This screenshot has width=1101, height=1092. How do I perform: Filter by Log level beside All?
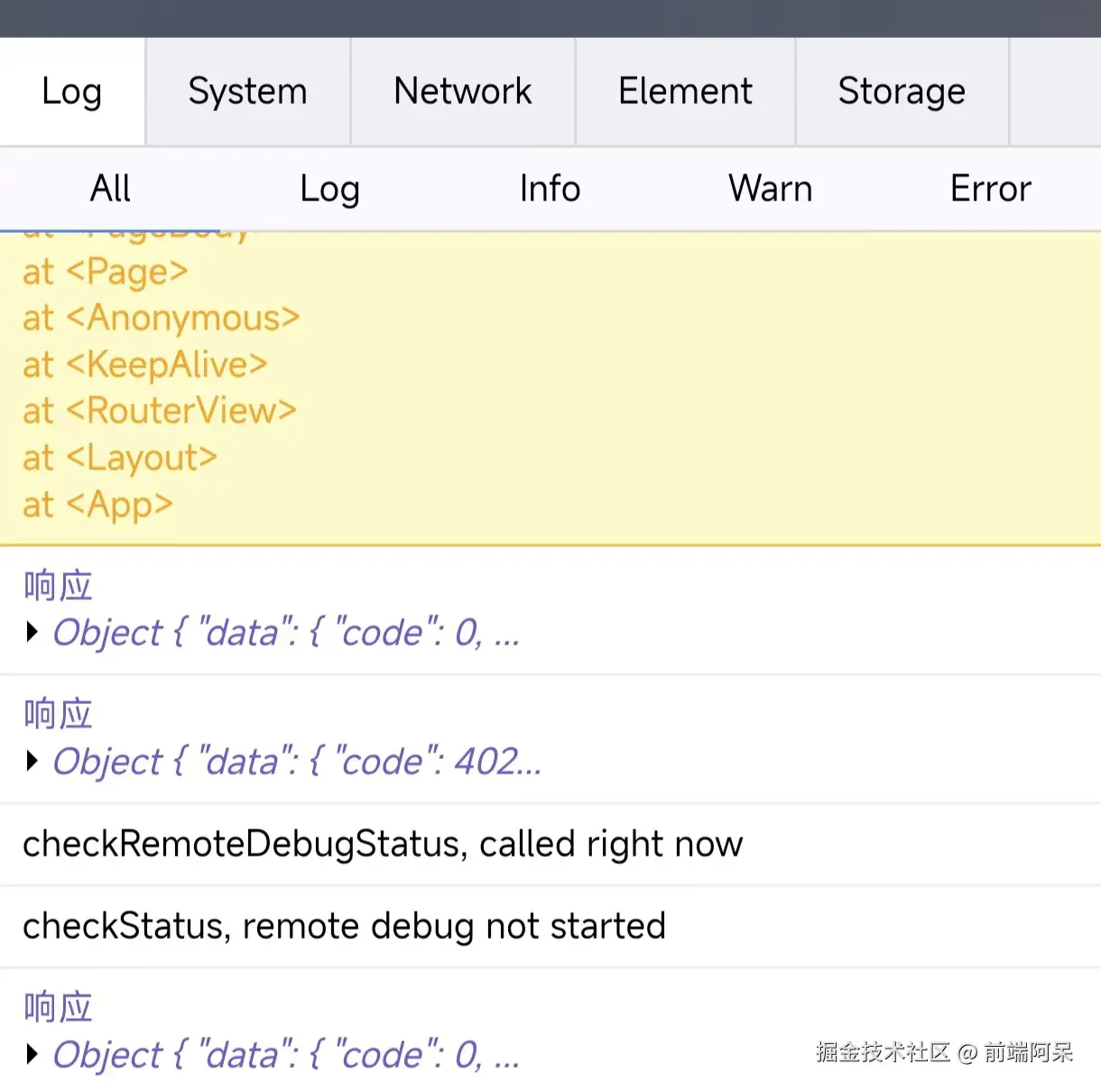coord(329,189)
